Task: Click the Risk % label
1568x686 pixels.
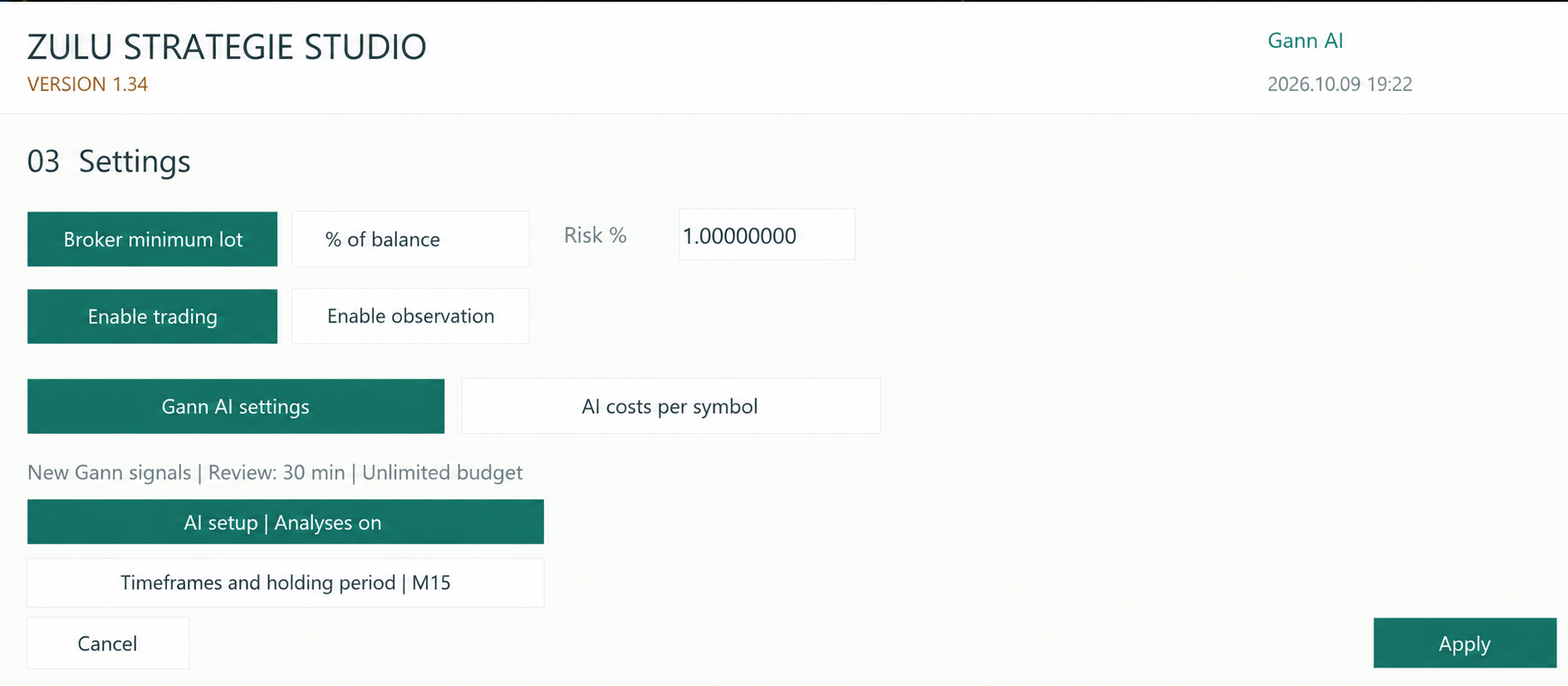Action: (x=595, y=236)
